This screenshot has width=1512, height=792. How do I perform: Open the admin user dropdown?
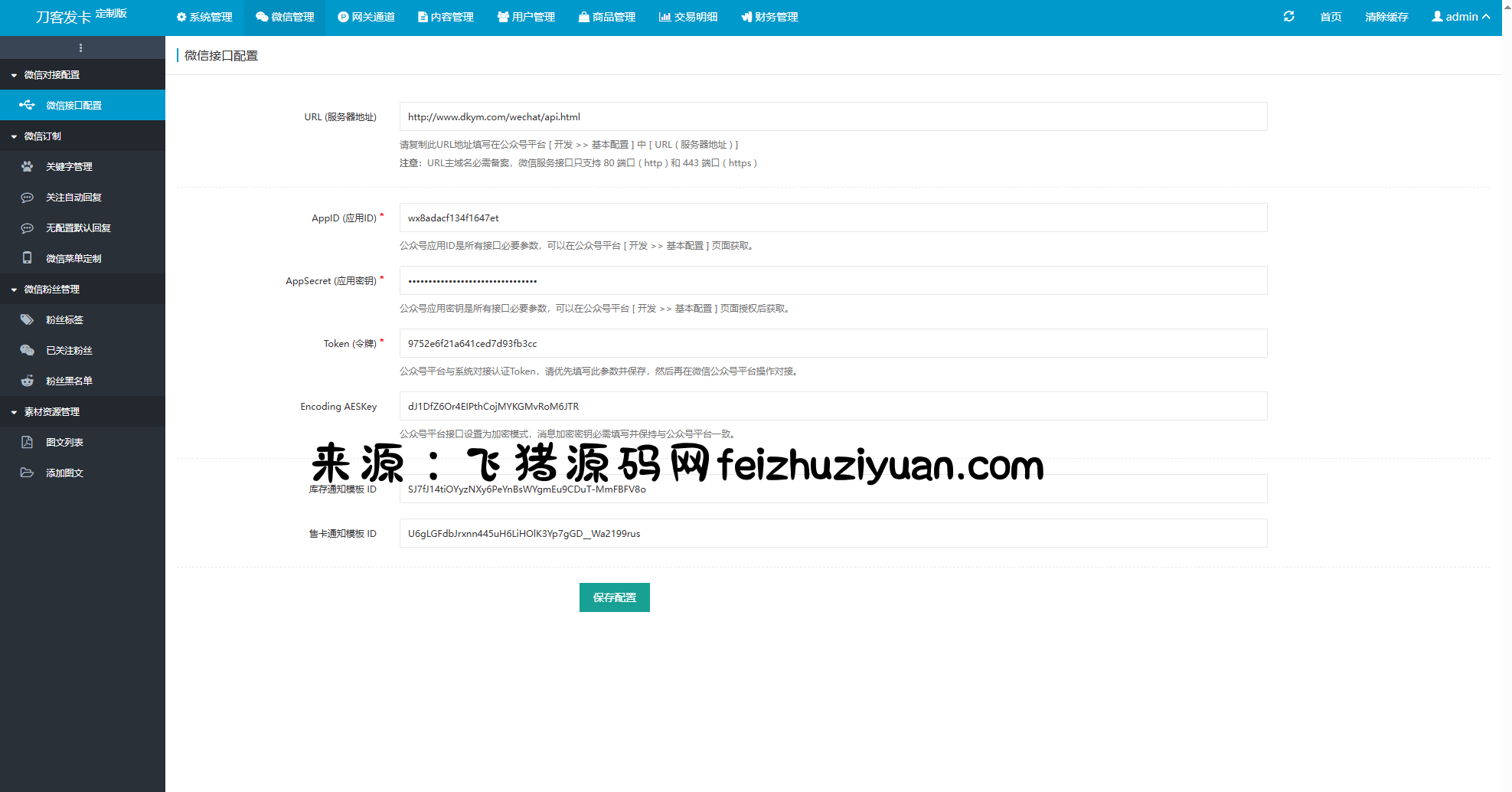click(1460, 17)
